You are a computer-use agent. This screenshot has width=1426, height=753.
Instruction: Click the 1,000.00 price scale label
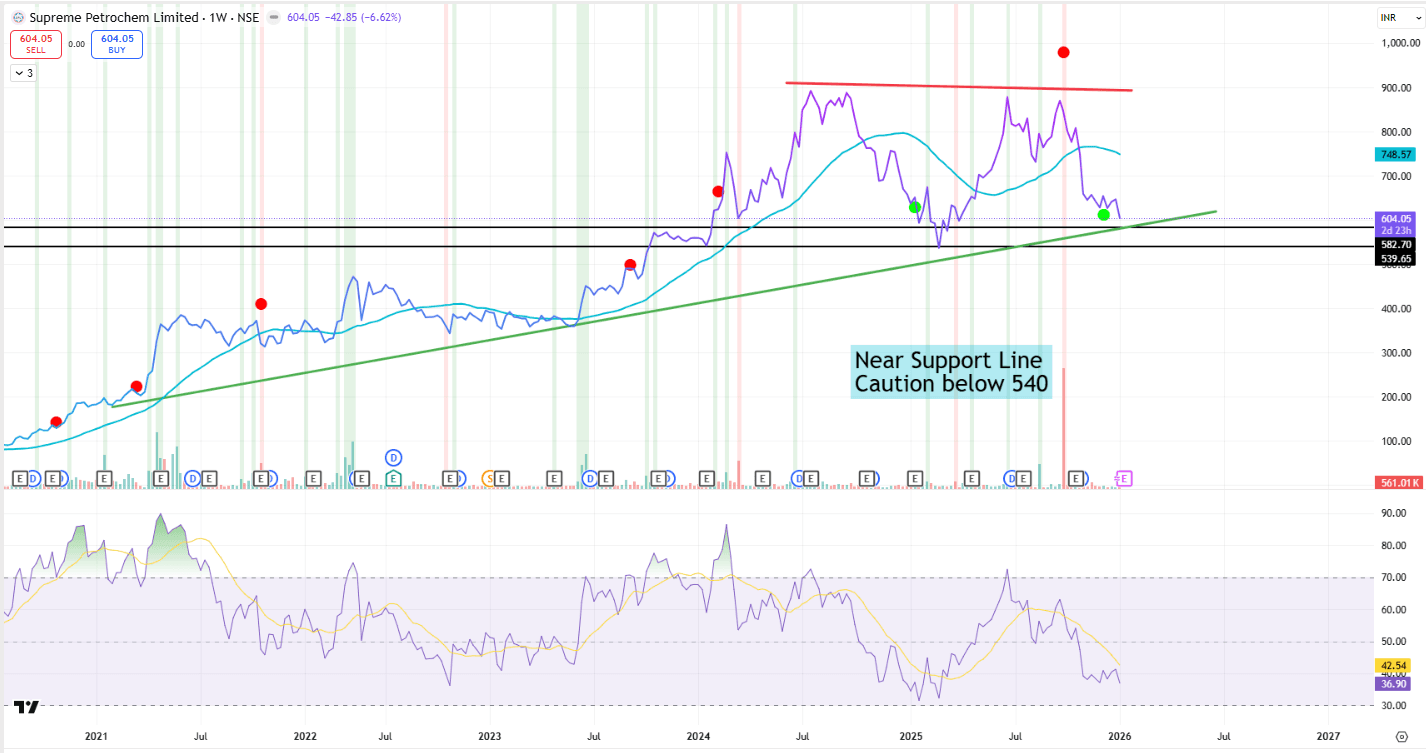pyautogui.click(x=1398, y=43)
